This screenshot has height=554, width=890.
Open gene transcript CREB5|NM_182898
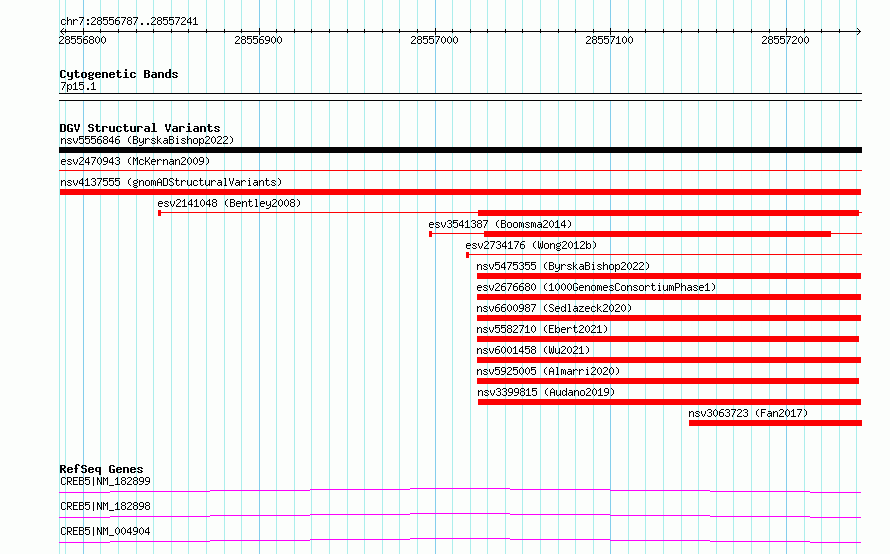click(106, 506)
